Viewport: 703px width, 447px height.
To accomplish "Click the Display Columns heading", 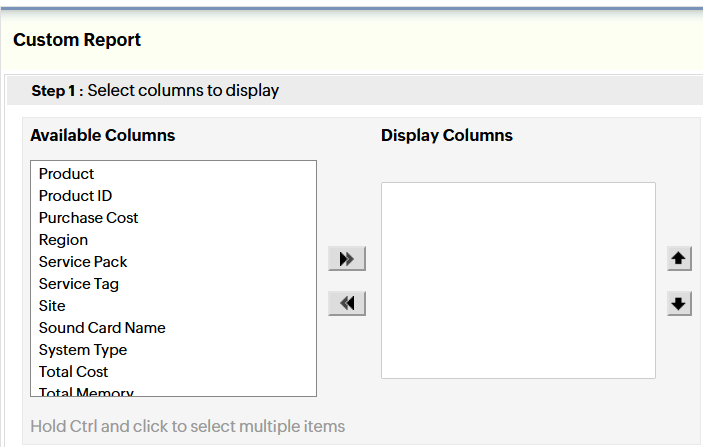I will [x=446, y=135].
